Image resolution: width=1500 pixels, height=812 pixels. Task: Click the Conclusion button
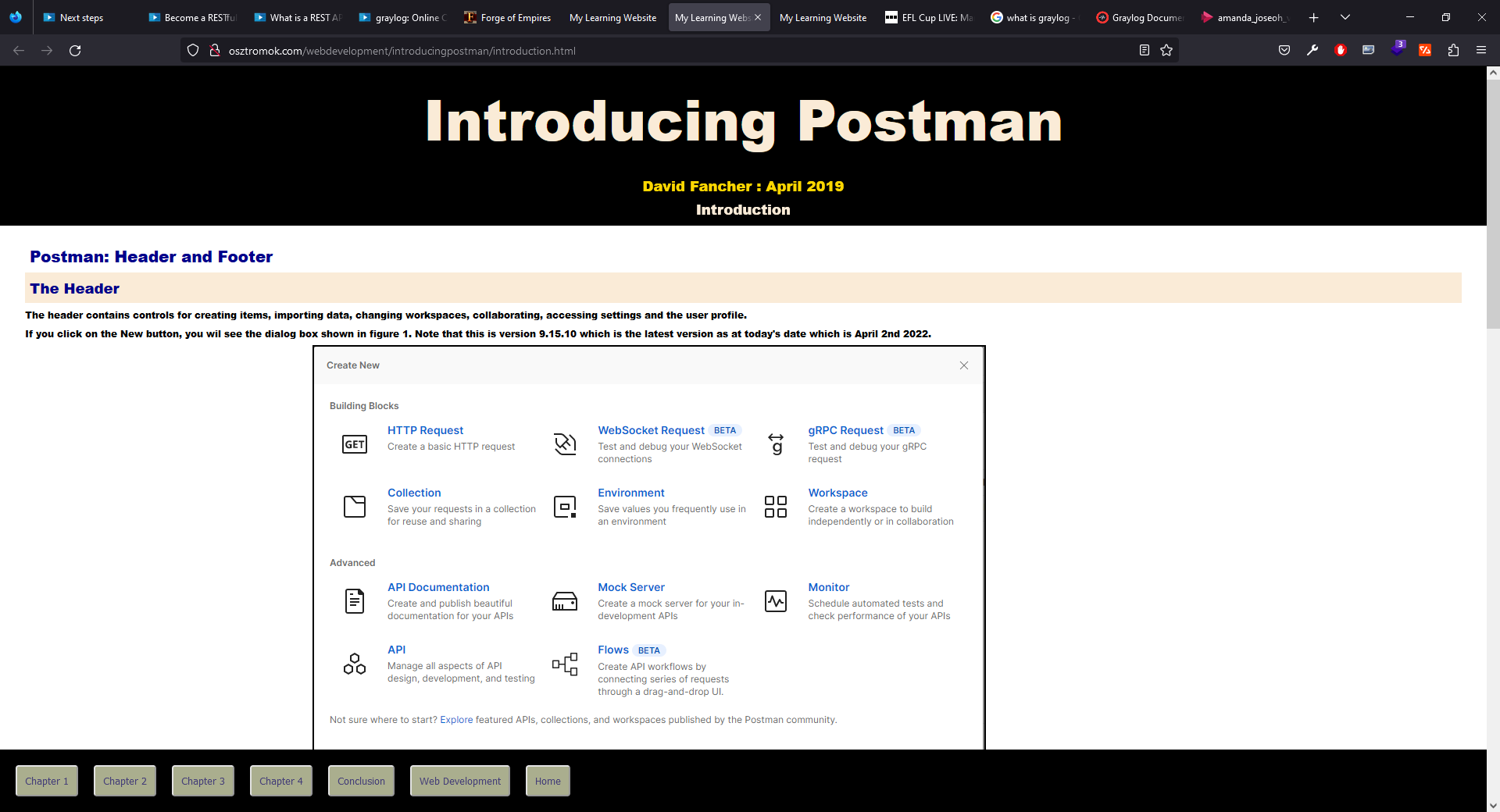pos(361,781)
